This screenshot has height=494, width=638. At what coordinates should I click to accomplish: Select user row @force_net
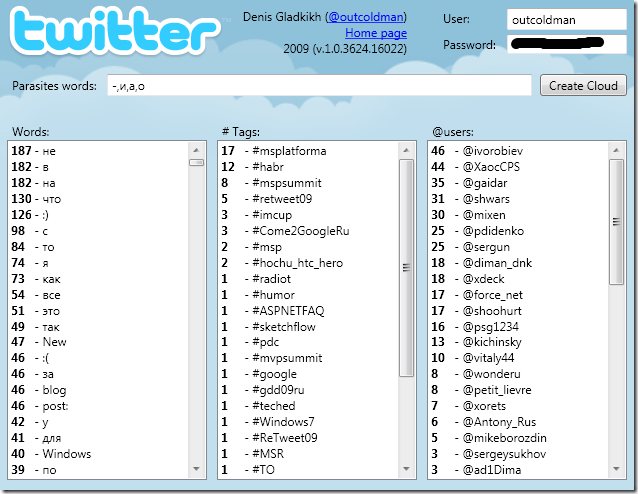518,295
